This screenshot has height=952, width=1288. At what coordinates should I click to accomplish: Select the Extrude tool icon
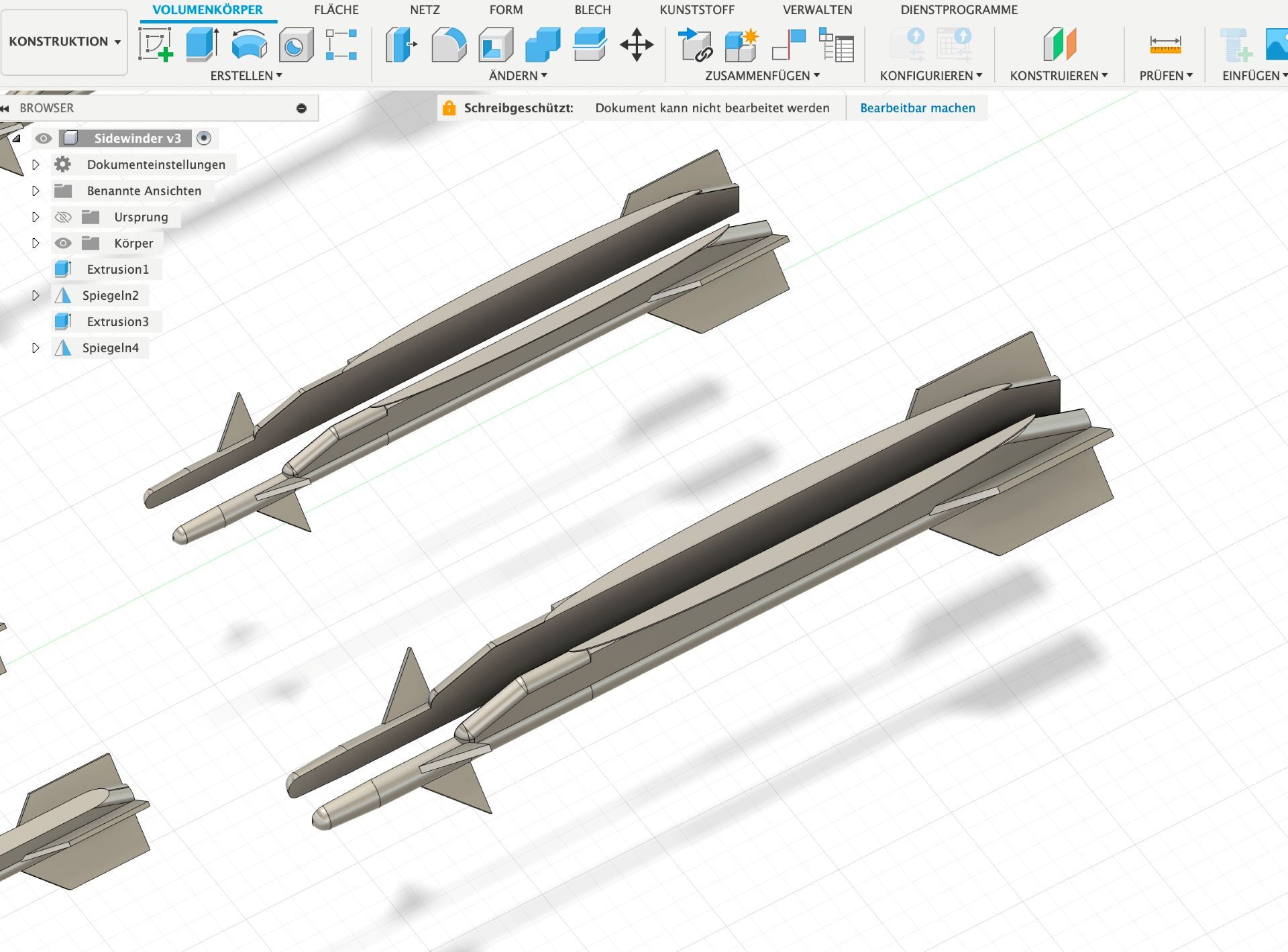[x=202, y=44]
